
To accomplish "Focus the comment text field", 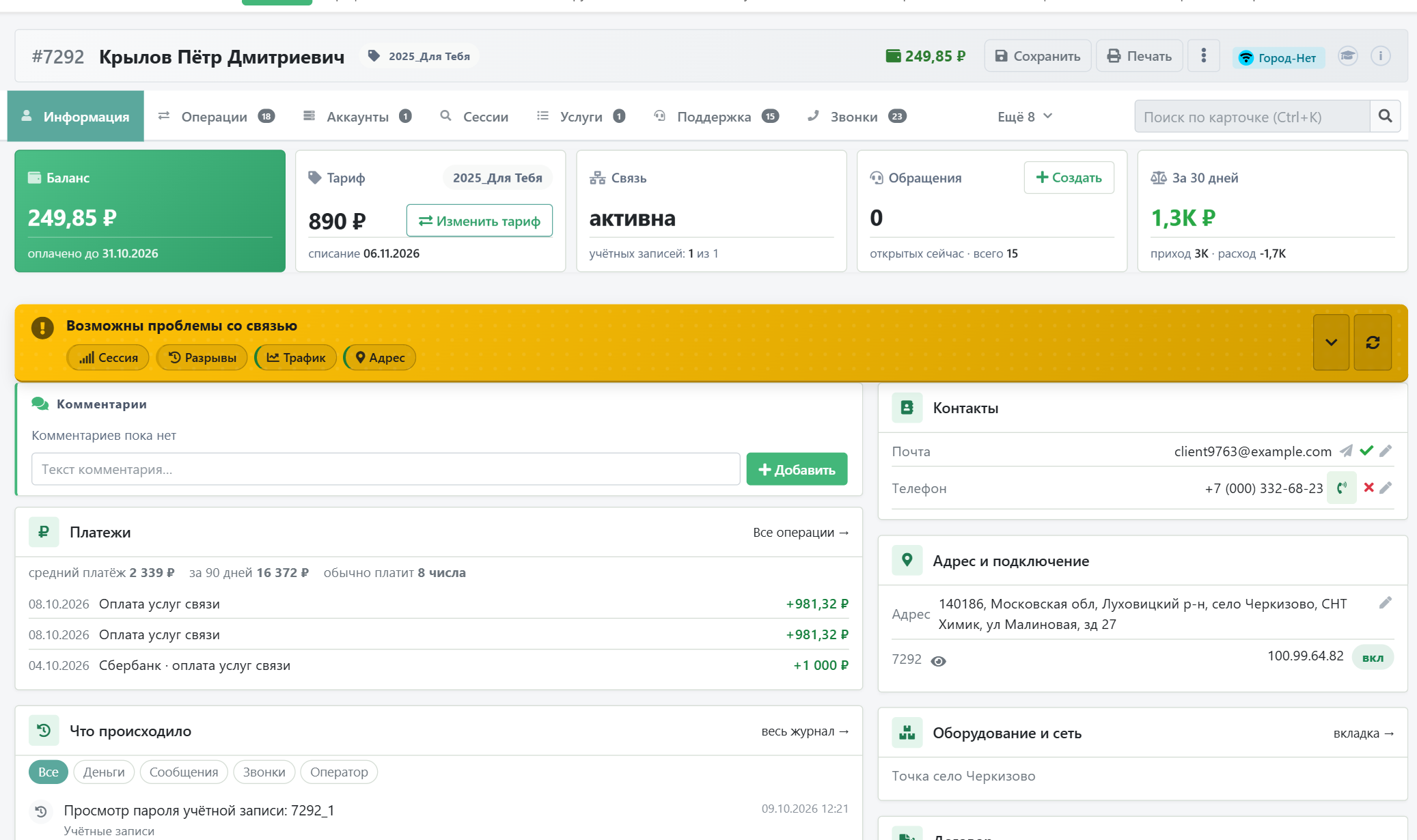I will tap(386, 469).
